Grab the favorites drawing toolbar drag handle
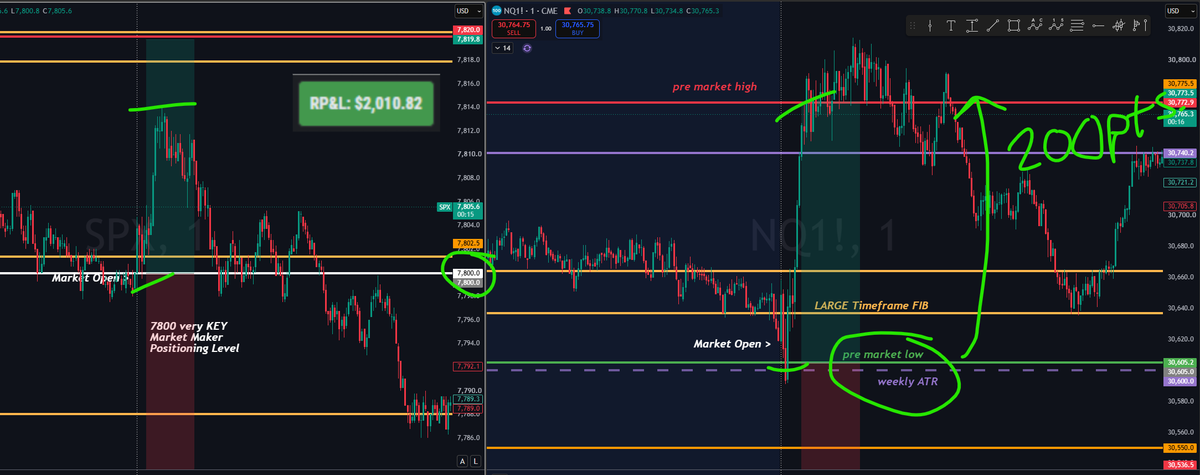1200x475 pixels. [x=912, y=26]
